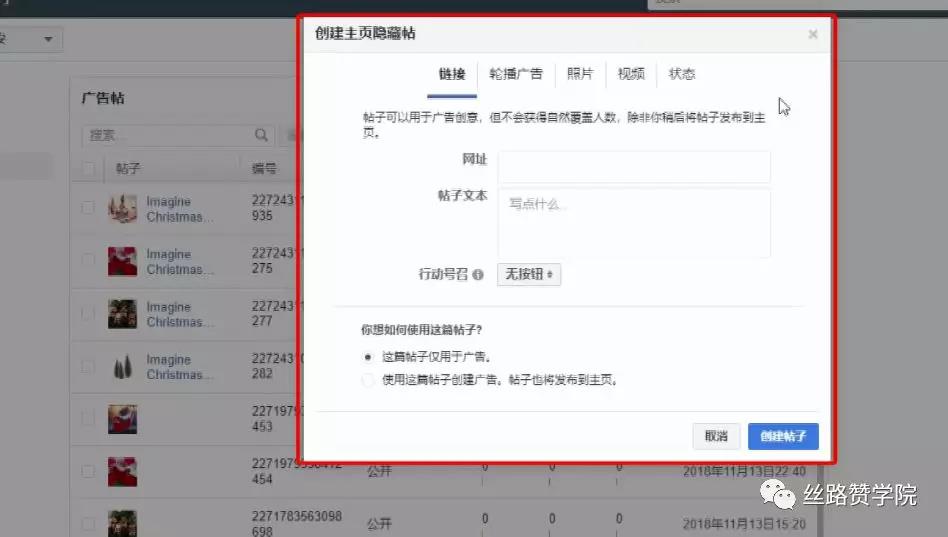Open the 视频 tab
This screenshot has height=537, width=948.
[631, 74]
